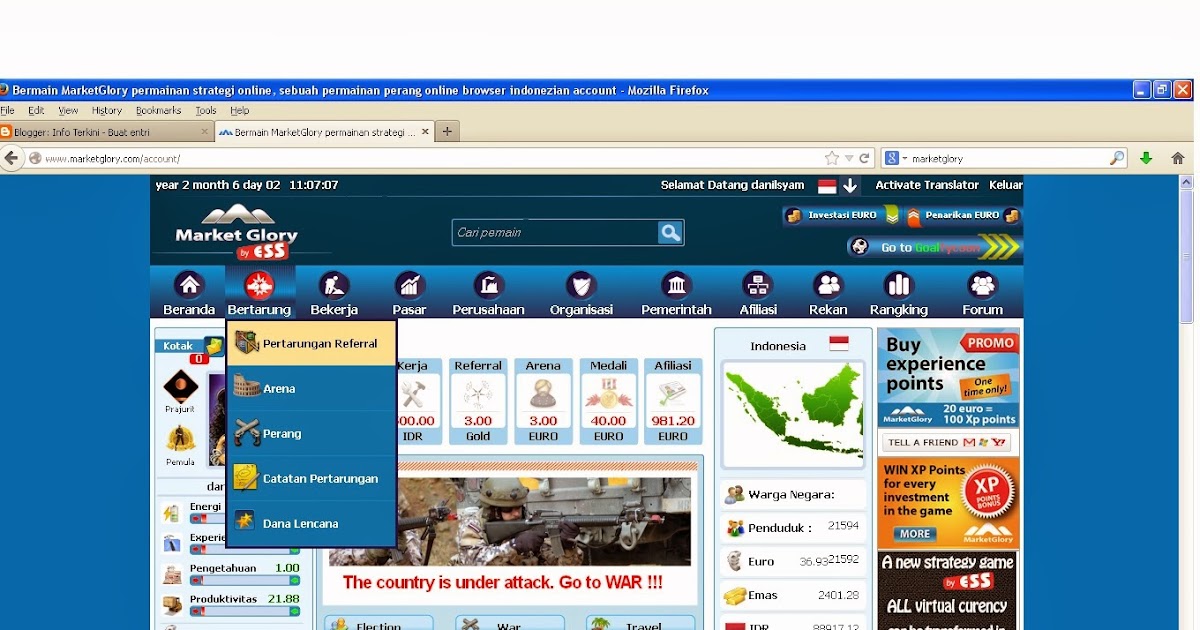Click the Kotak inbox box icon
This screenshot has height=630, width=1200.
click(213, 346)
